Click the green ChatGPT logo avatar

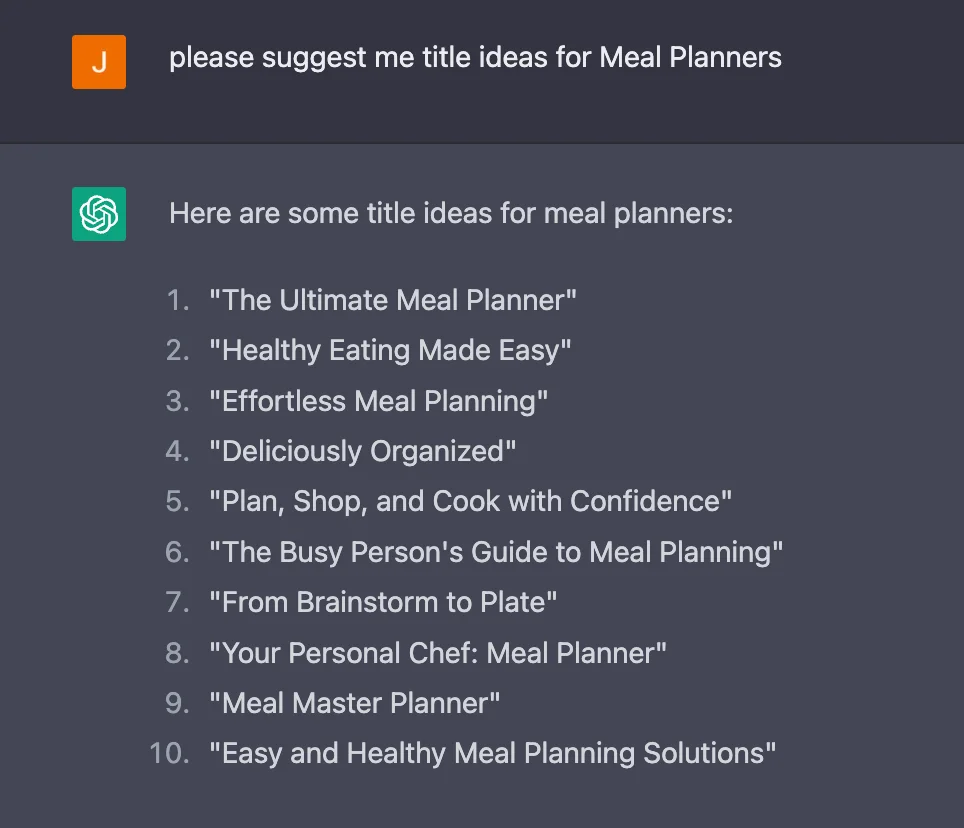tap(99, 214)
